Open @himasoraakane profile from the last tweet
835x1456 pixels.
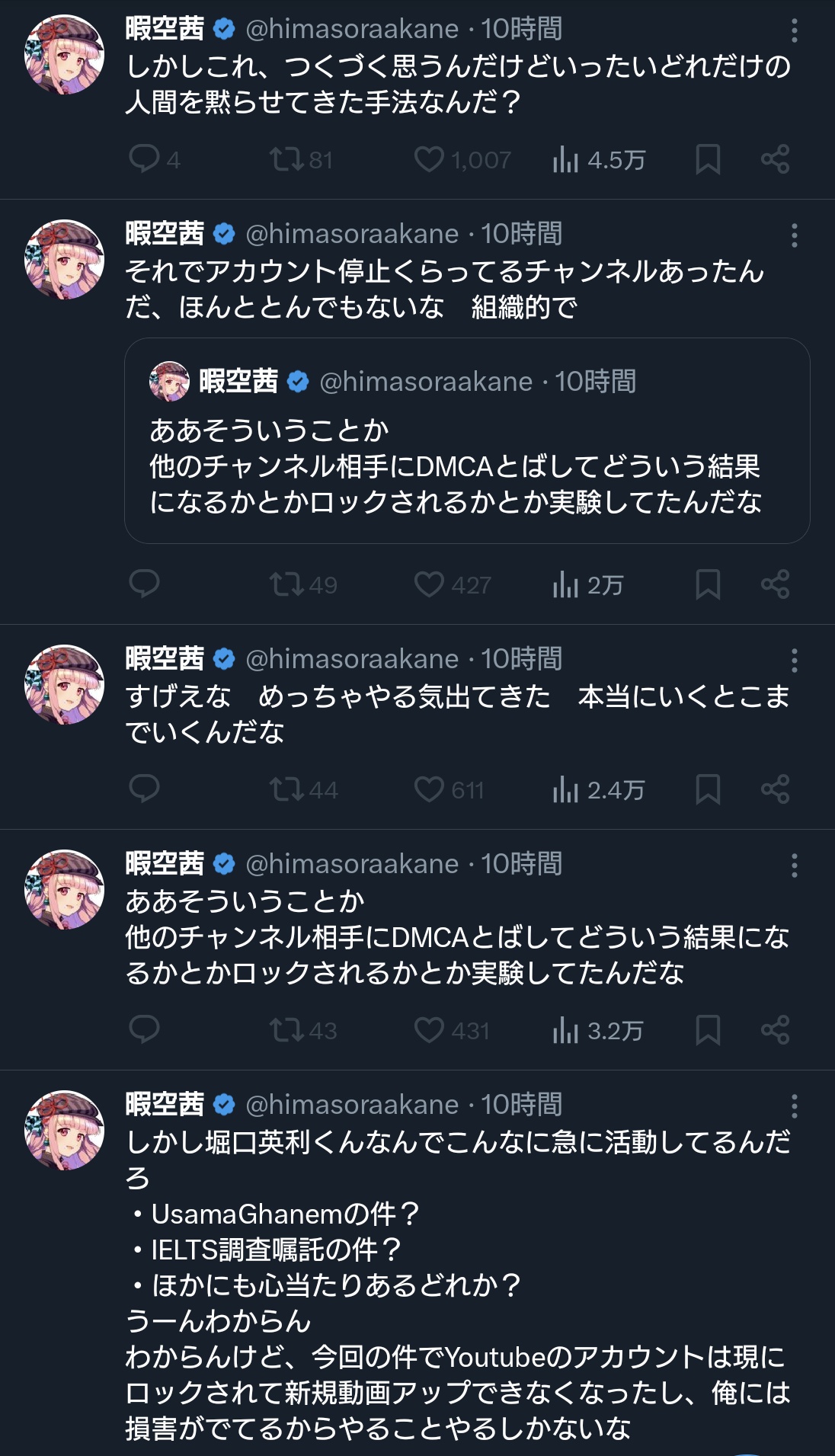[352, 1105]
